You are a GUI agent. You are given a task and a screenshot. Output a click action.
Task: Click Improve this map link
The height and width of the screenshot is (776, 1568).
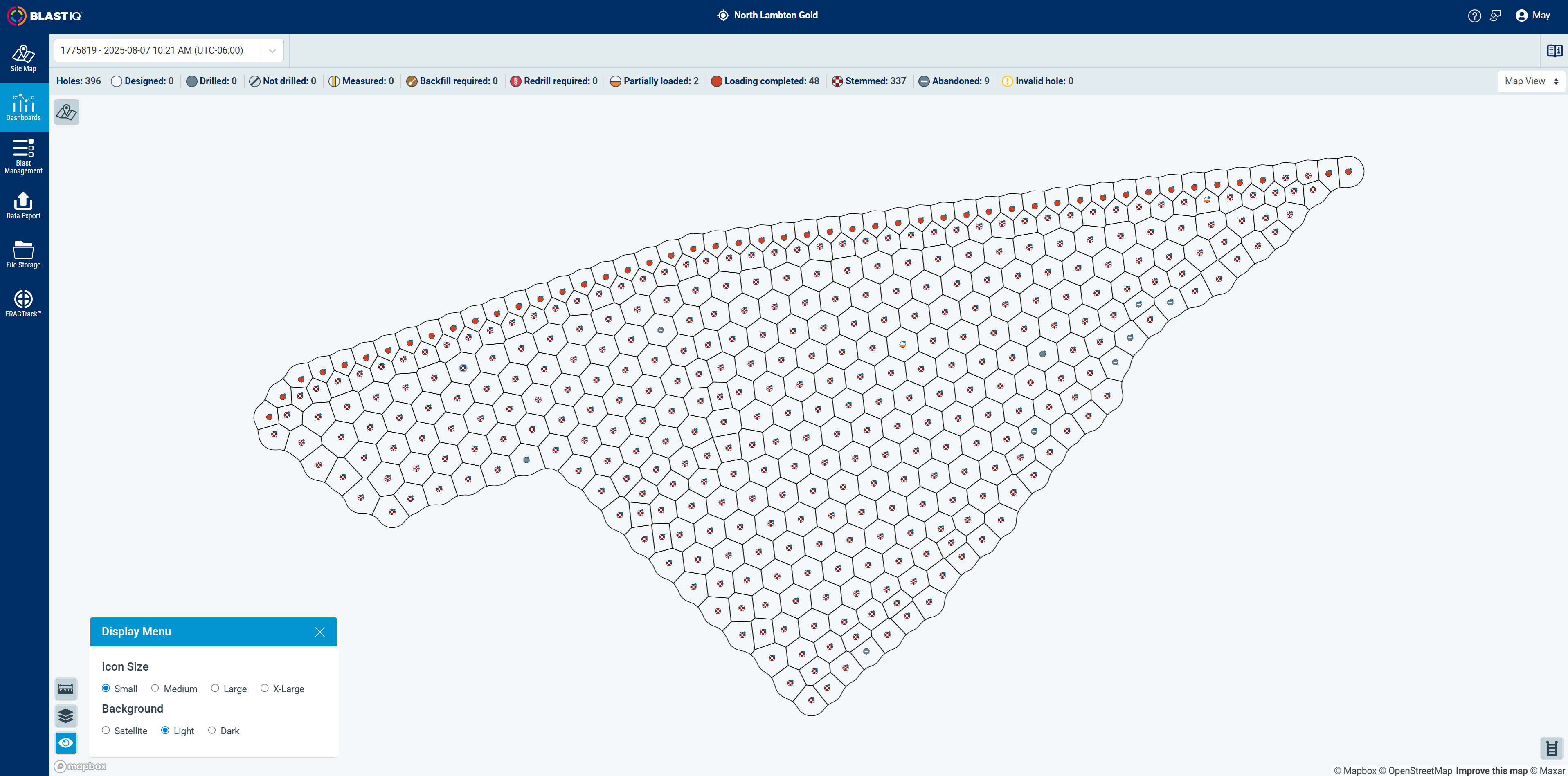click(1492, 771)
